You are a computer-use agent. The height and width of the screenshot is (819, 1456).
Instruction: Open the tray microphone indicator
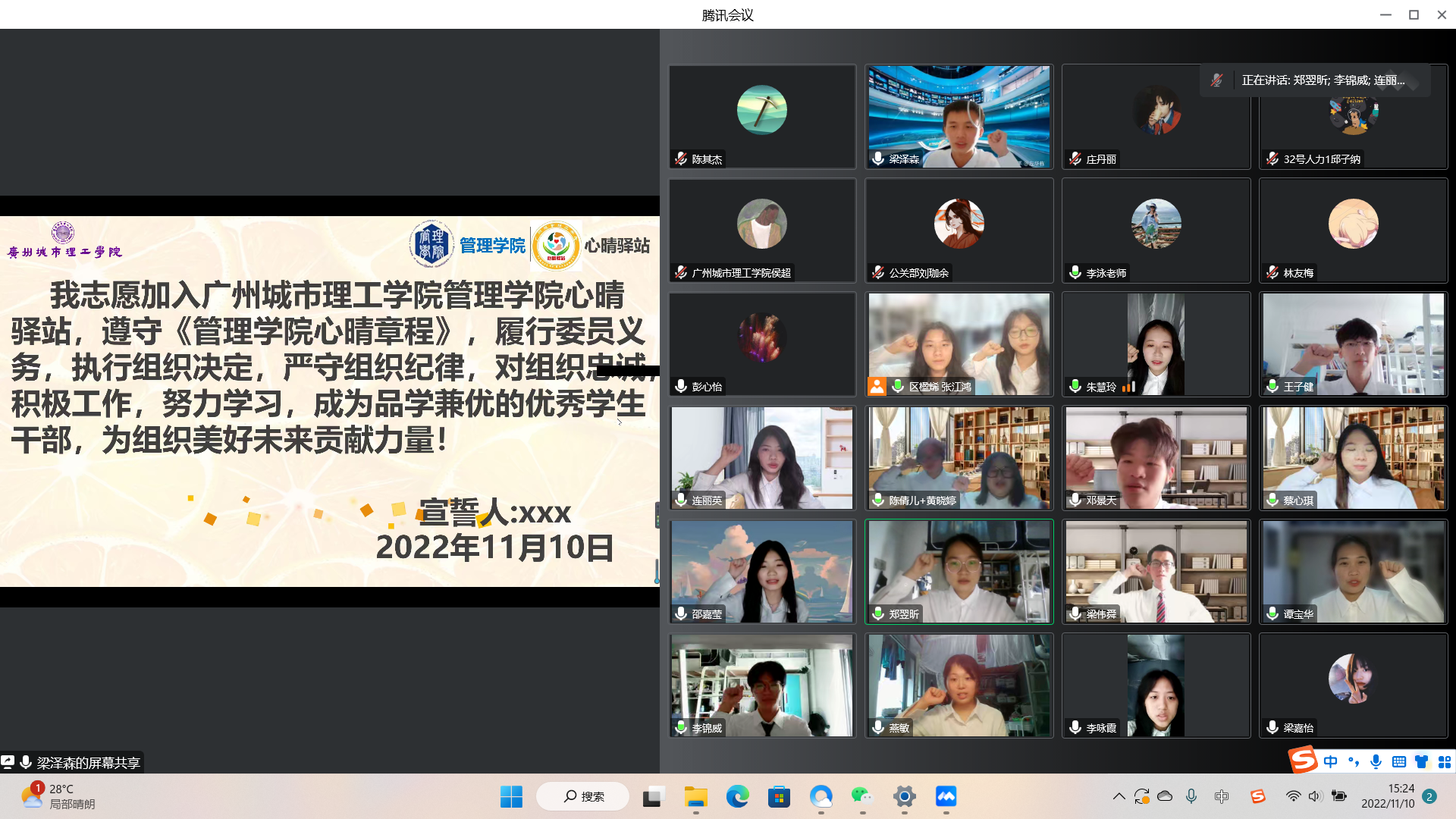click(x=1191, y=796)
